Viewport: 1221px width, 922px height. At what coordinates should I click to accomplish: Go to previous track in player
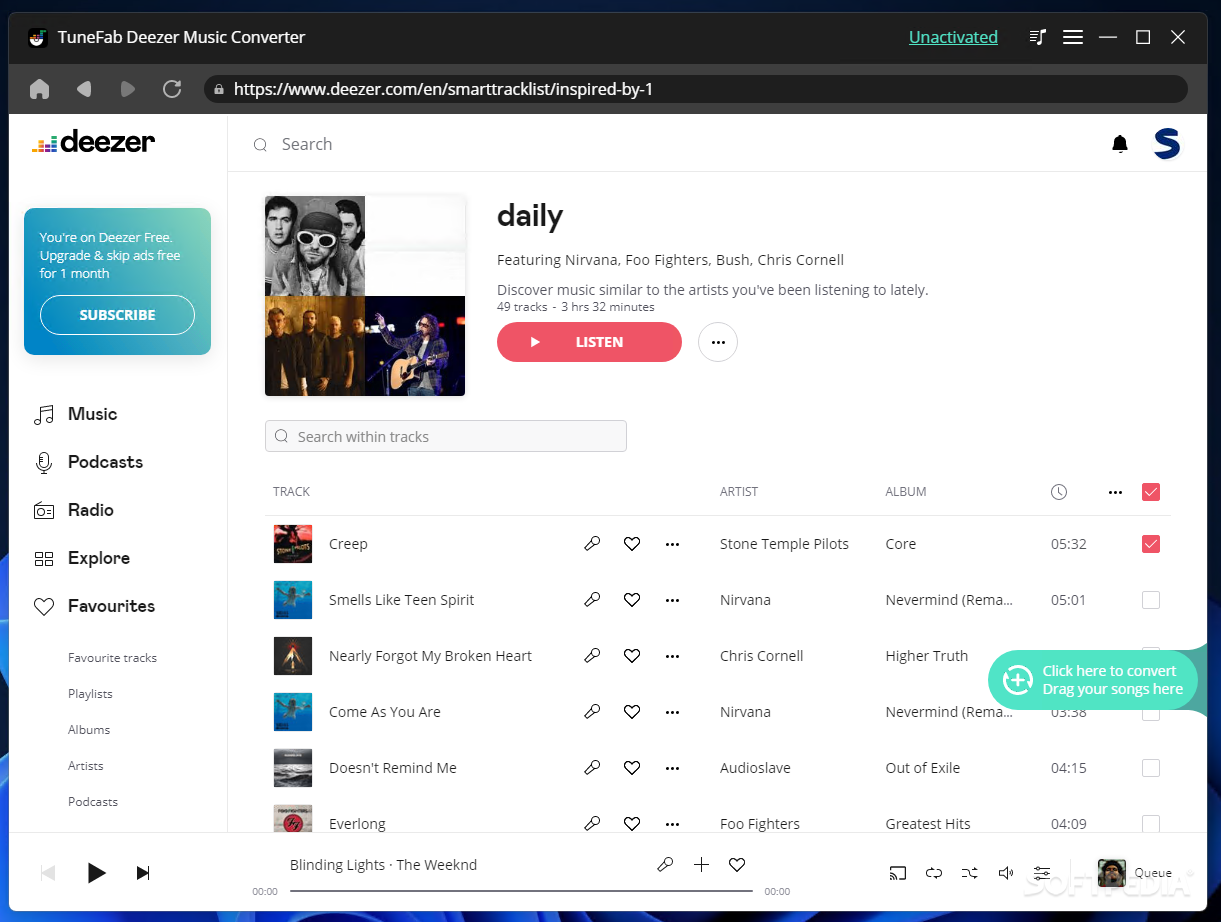pyautogui.click(x=48, y=873)
